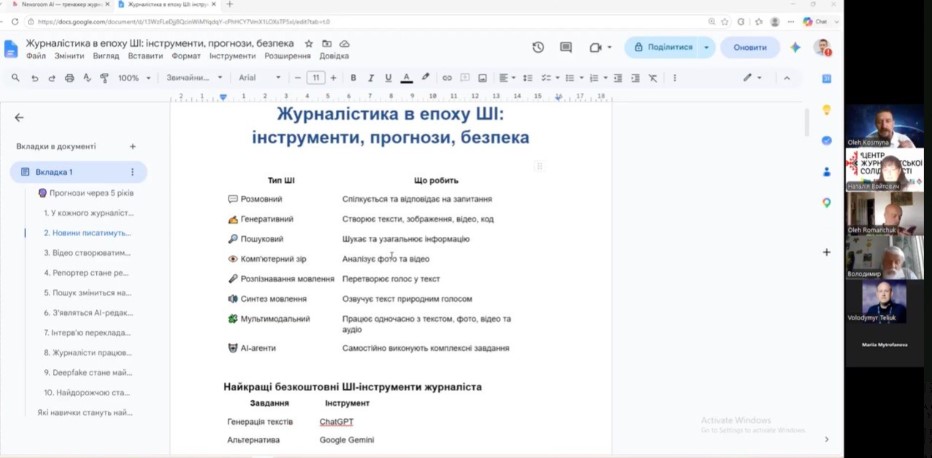Redo the last action
932x458 pixels.
click(52, 78)
